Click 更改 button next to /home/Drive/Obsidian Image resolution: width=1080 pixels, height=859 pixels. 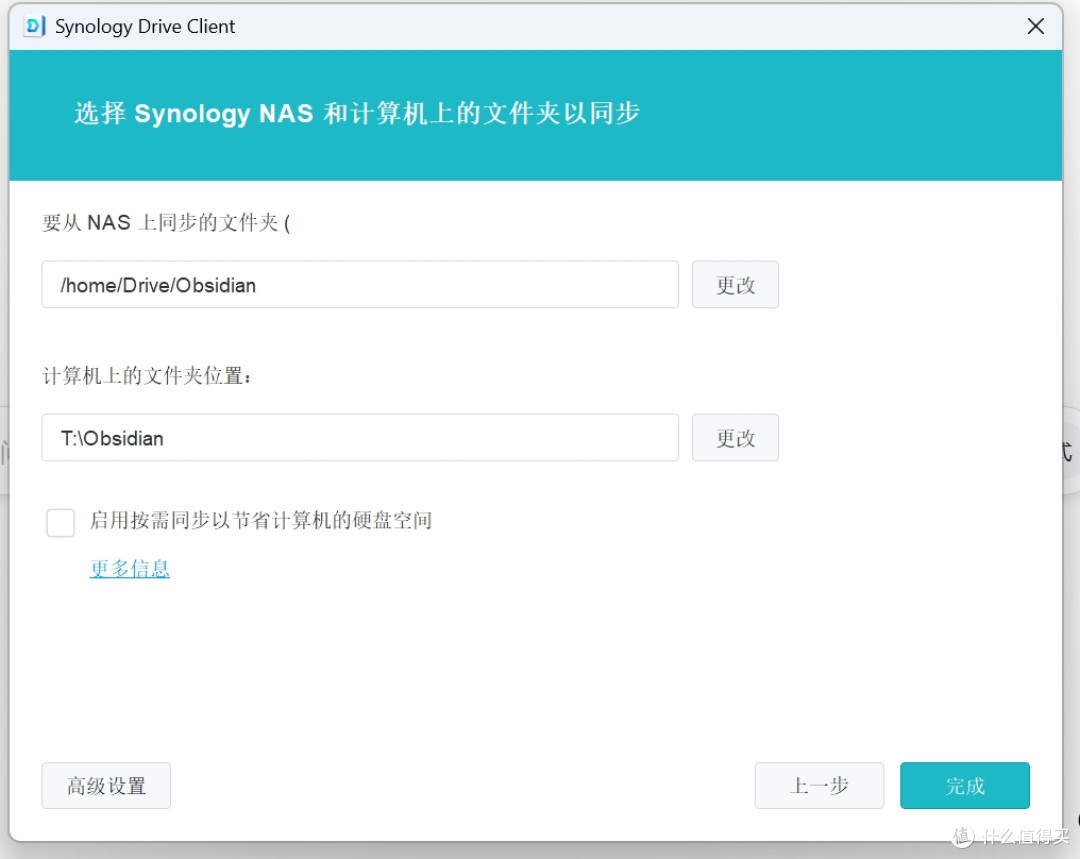(735, 284)
